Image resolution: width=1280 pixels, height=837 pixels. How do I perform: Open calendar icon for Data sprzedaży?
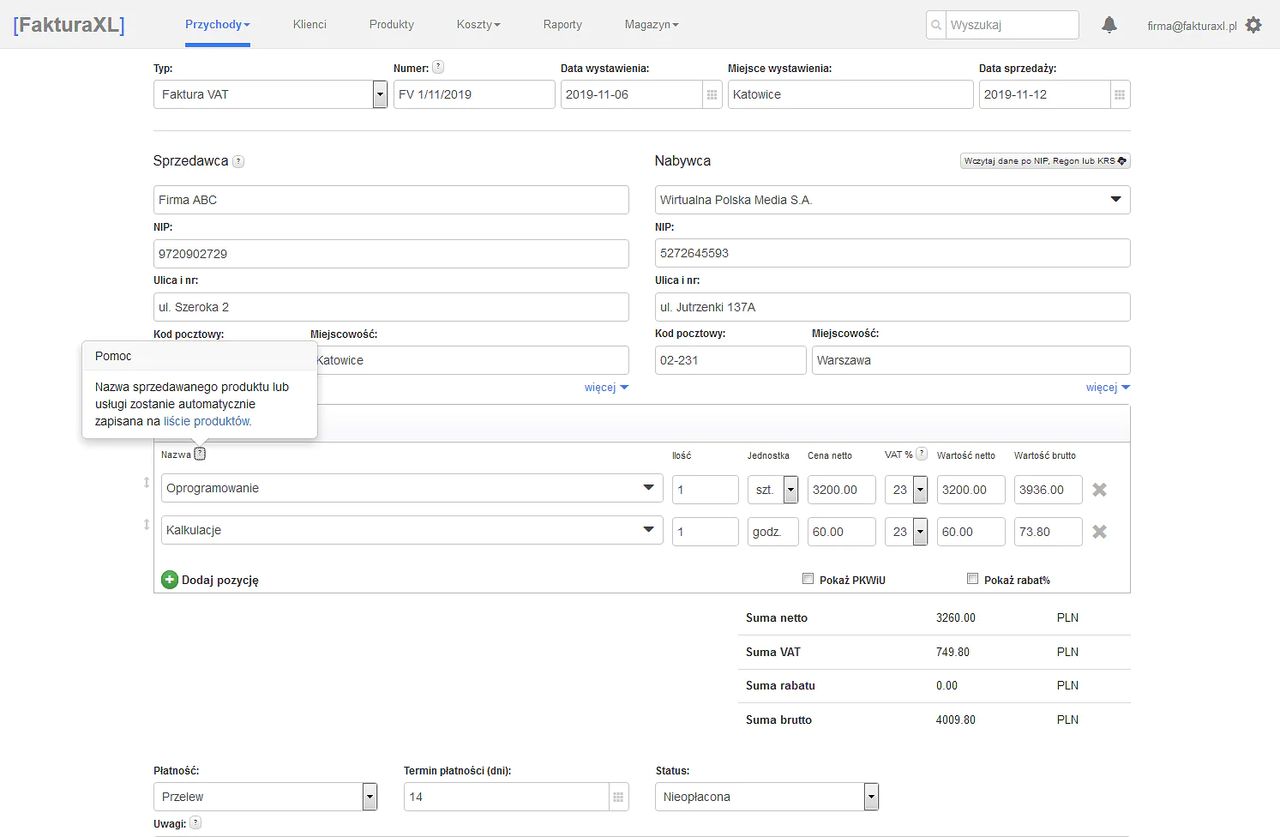point(1120,95)
